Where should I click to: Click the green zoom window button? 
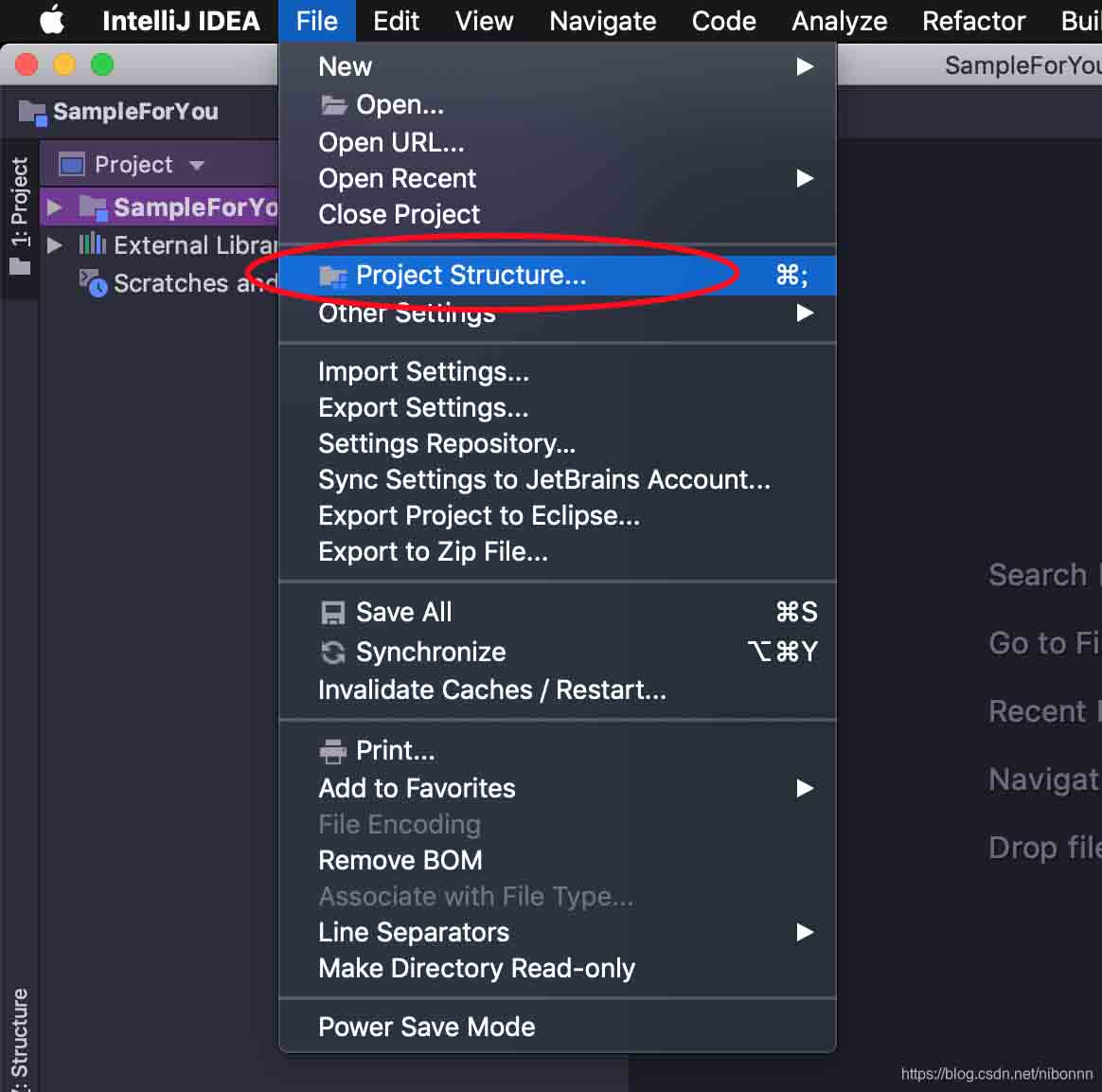[x=102, y=64]
